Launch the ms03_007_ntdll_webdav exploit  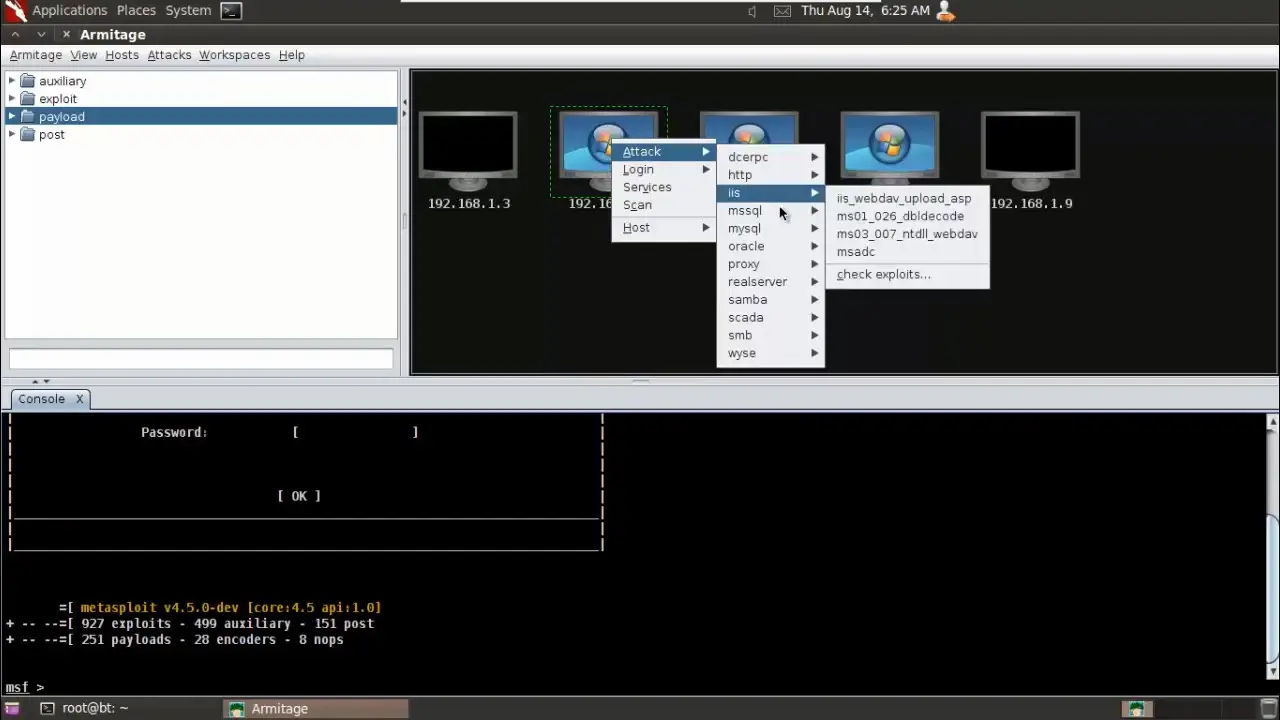coord(907,234)
